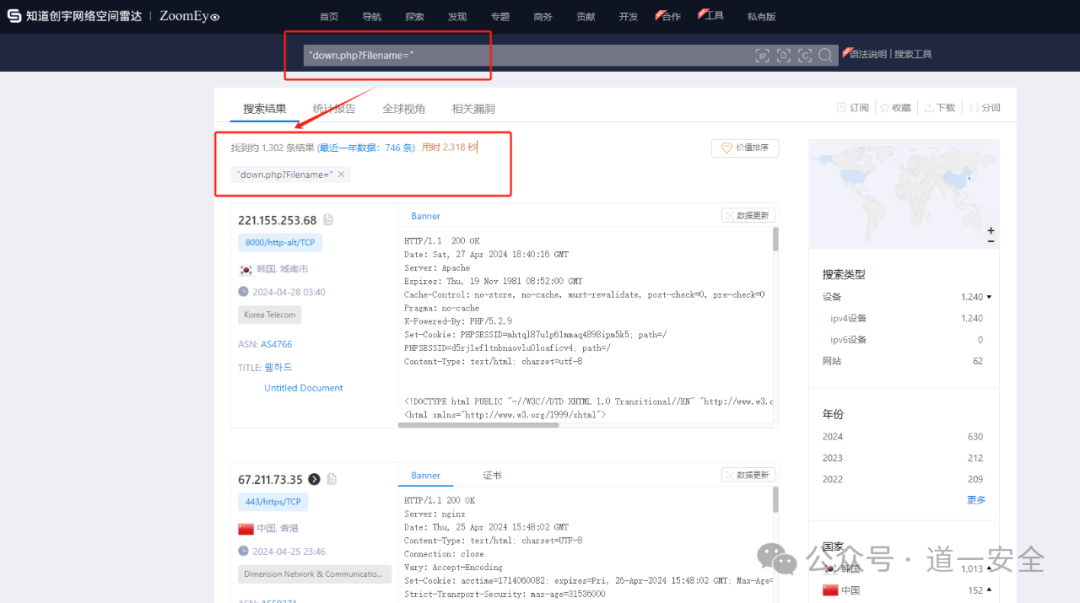The height and width of the screenshot is (603, 1080).
Task: Open the AS4766 ASN link
Action: point(276,344)
